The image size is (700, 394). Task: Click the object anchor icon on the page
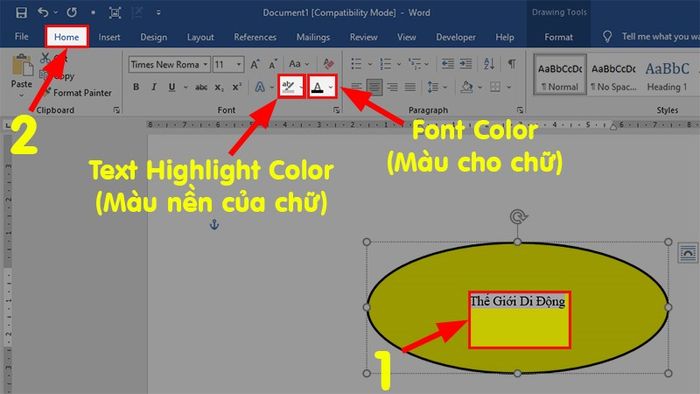(214, 224)
